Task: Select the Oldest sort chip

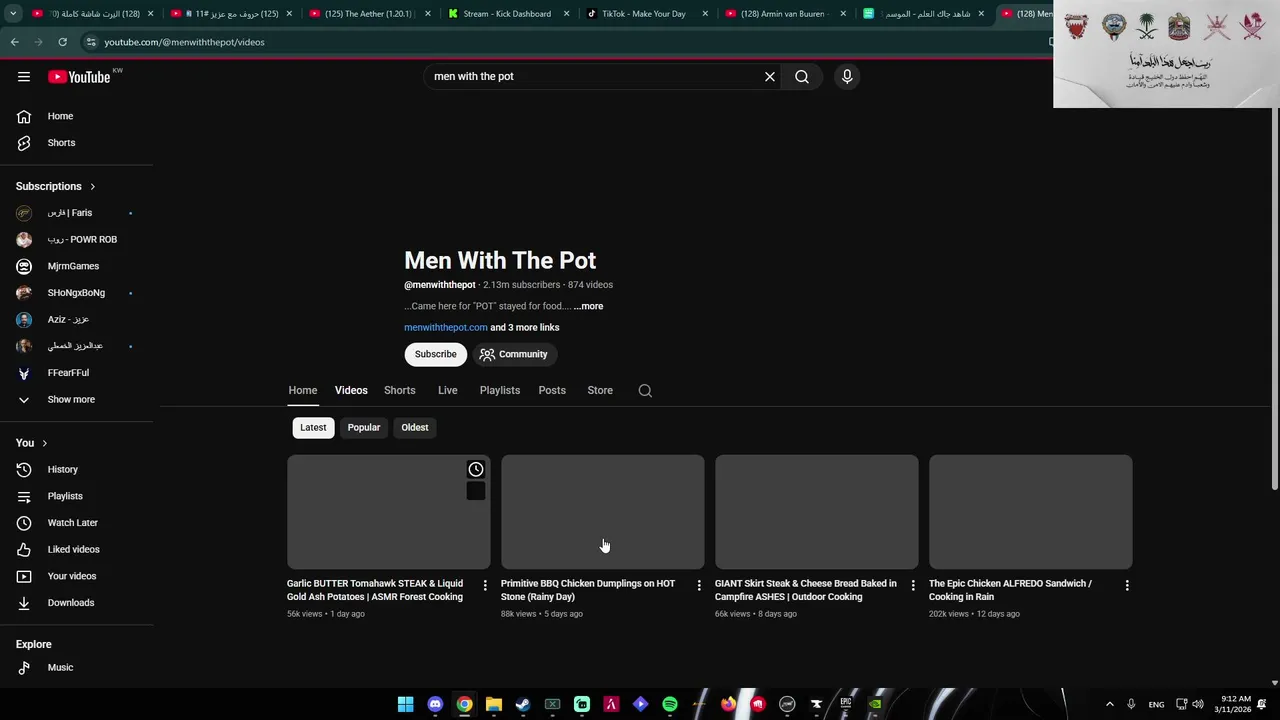Action: [415, 427]
